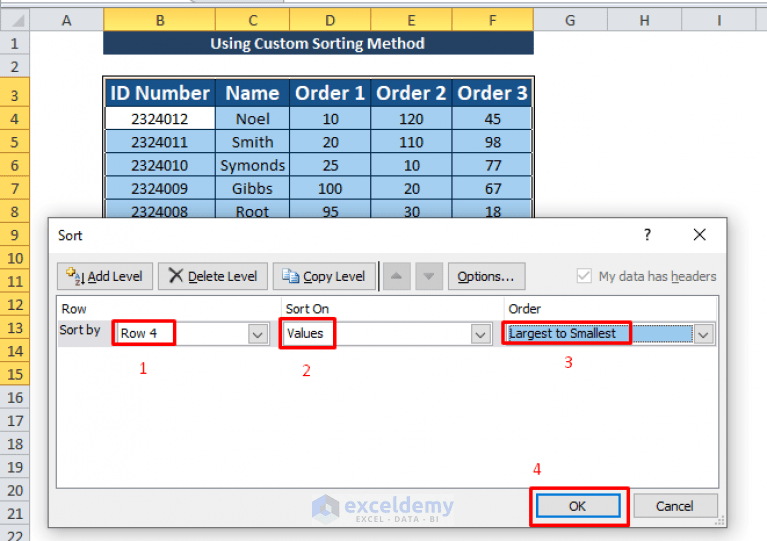The height and width of the screenshot is (541, 767).
Task: Click the Delete Level button
Action: (x=213, y=276)
